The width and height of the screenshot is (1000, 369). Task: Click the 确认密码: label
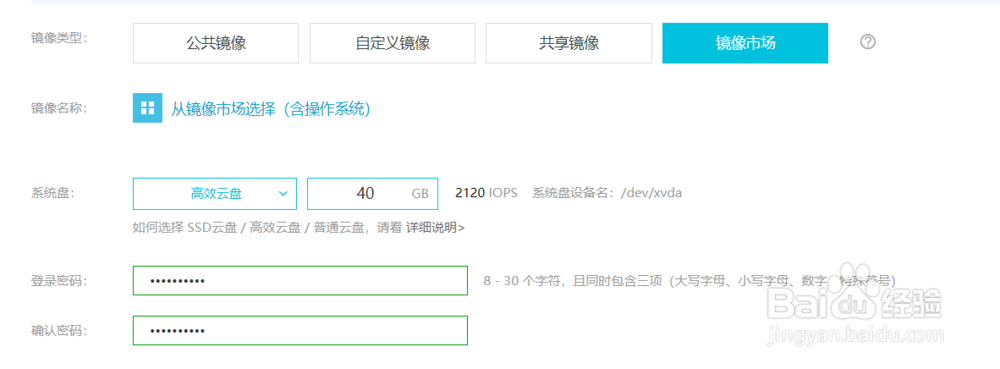pos(59,330)
